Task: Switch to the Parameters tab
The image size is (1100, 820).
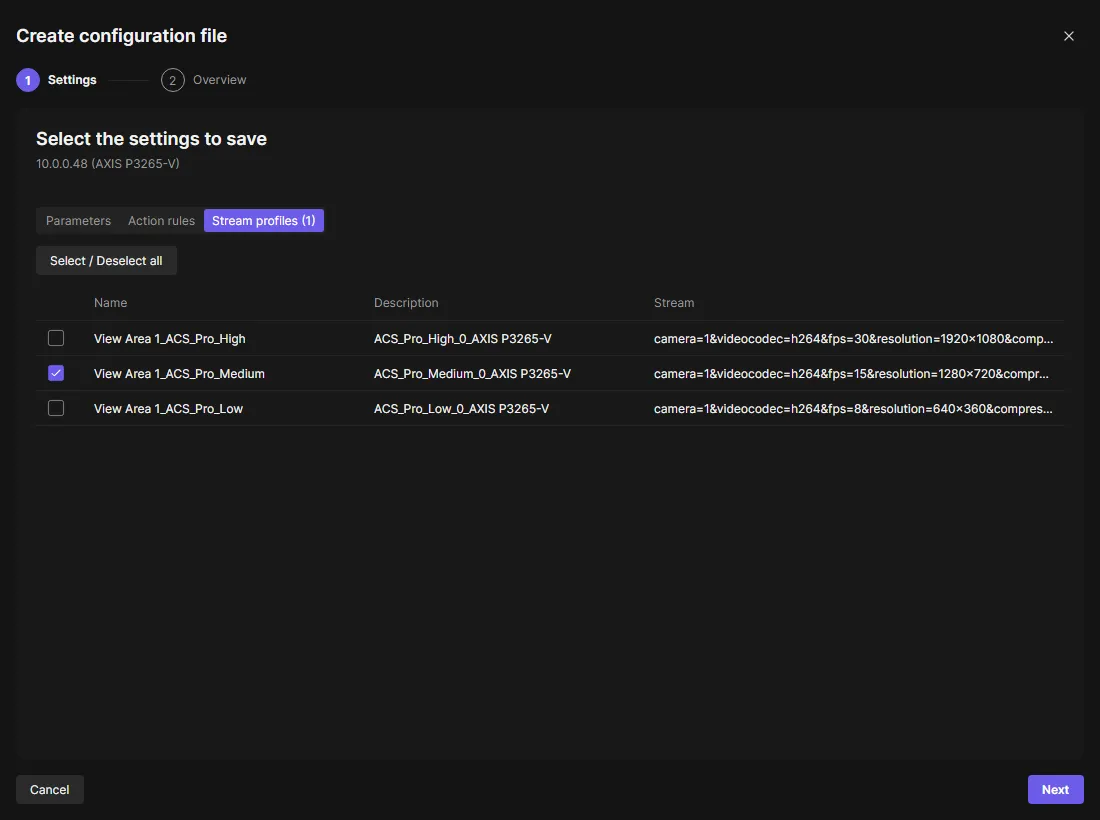Action: tap(78, 221)
